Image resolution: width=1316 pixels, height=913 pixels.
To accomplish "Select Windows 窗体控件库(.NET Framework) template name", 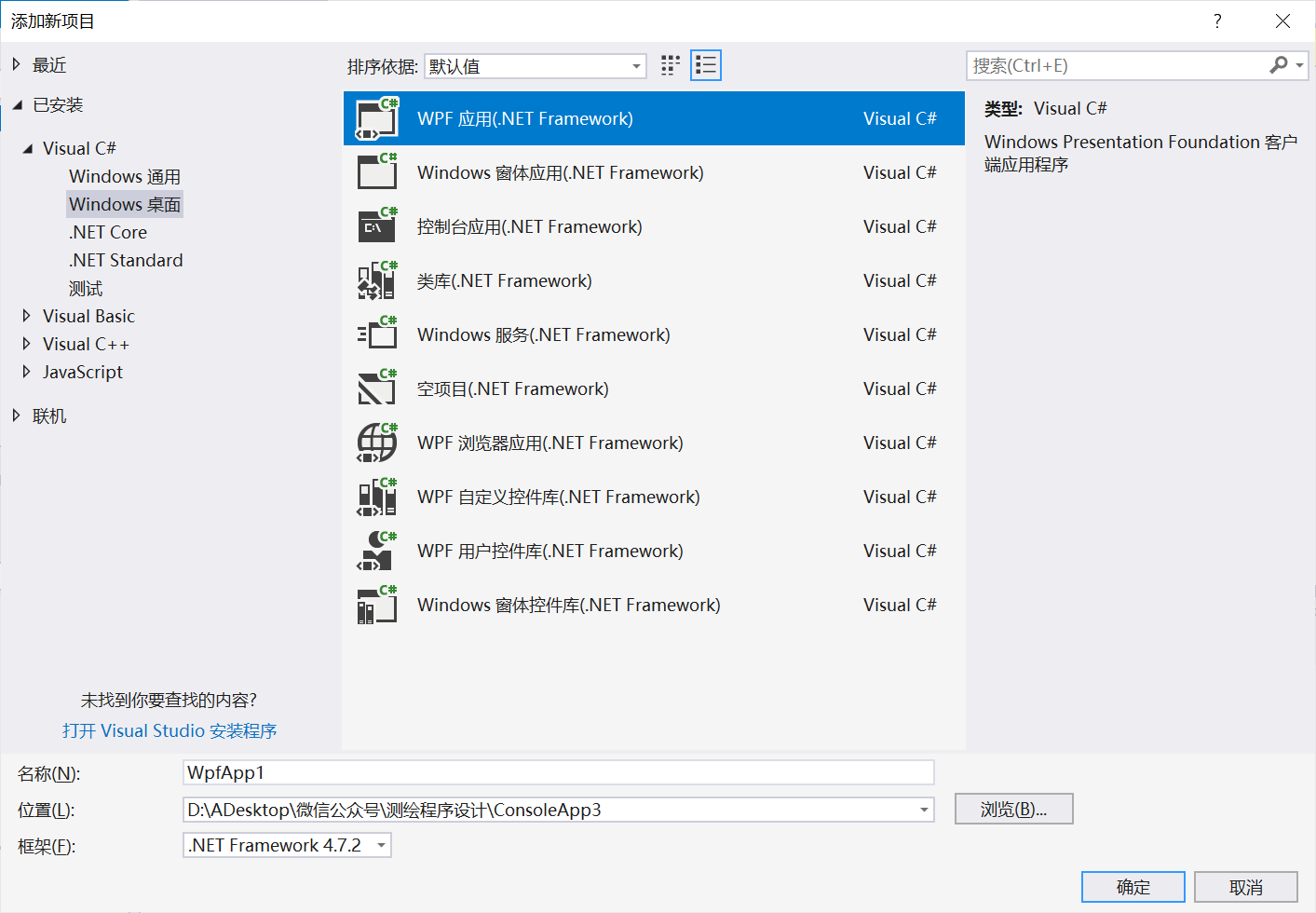I will click(569, 605).
